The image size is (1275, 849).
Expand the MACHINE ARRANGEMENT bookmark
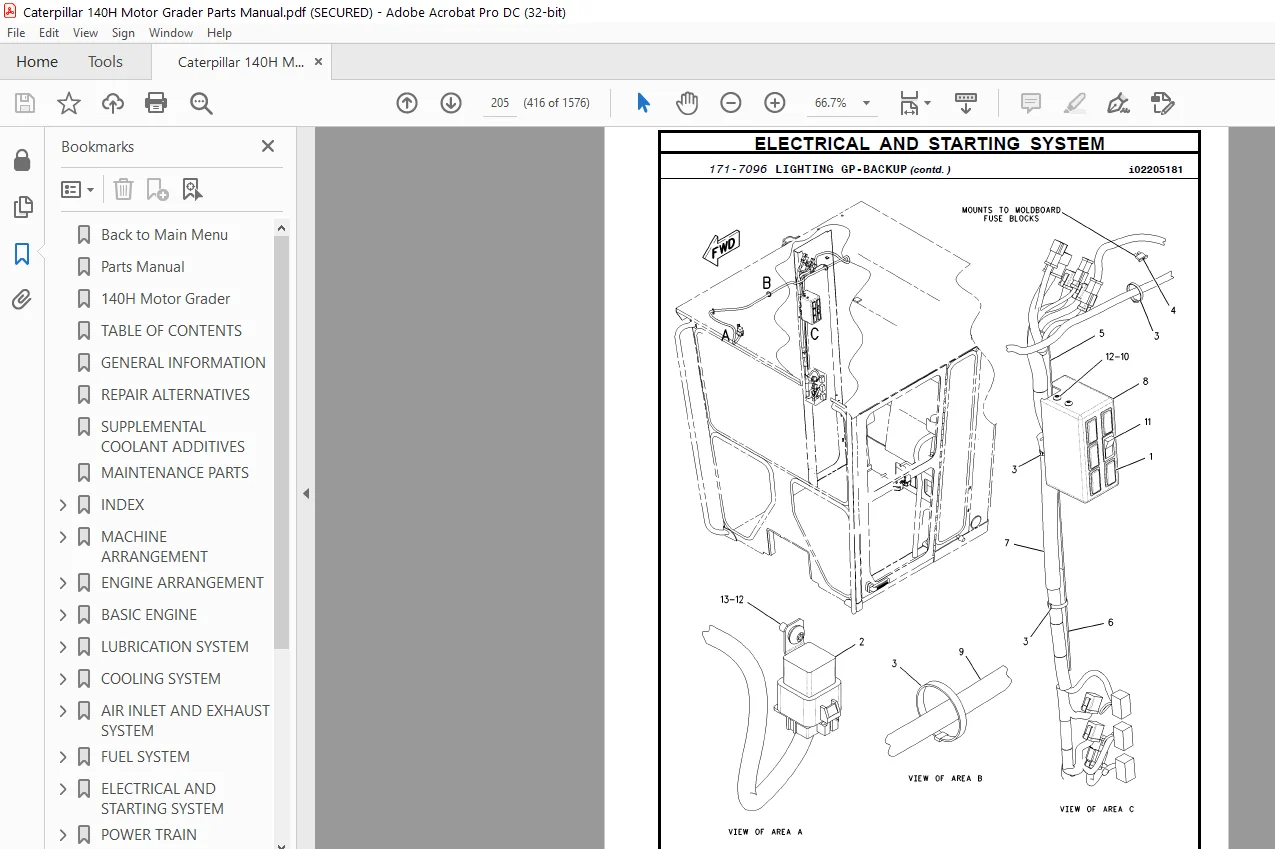64,537
